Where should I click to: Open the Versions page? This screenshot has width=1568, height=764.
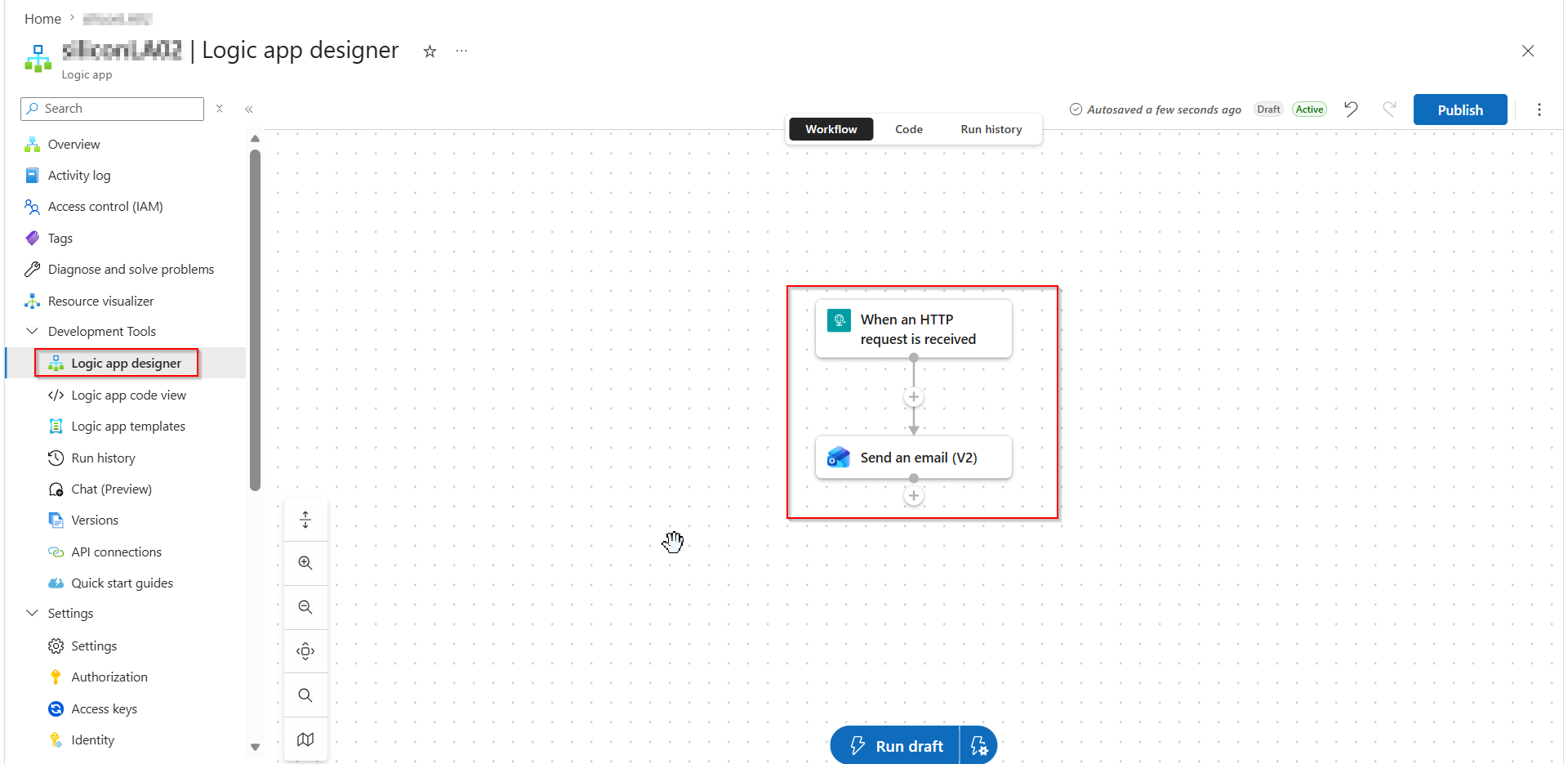94,521
